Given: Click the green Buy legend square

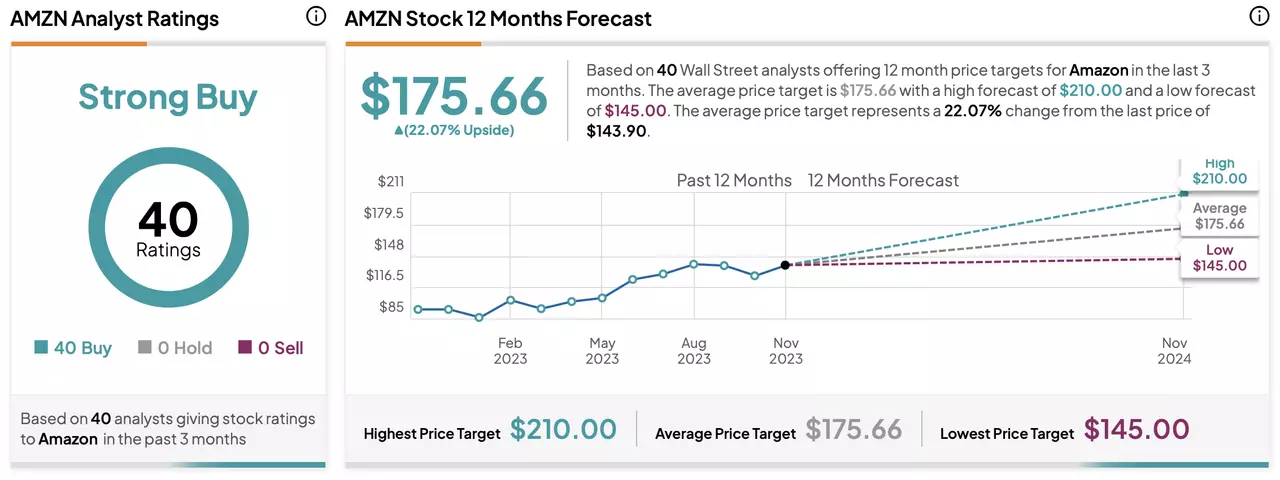Looking at the screenshot, I should point(41,347).
